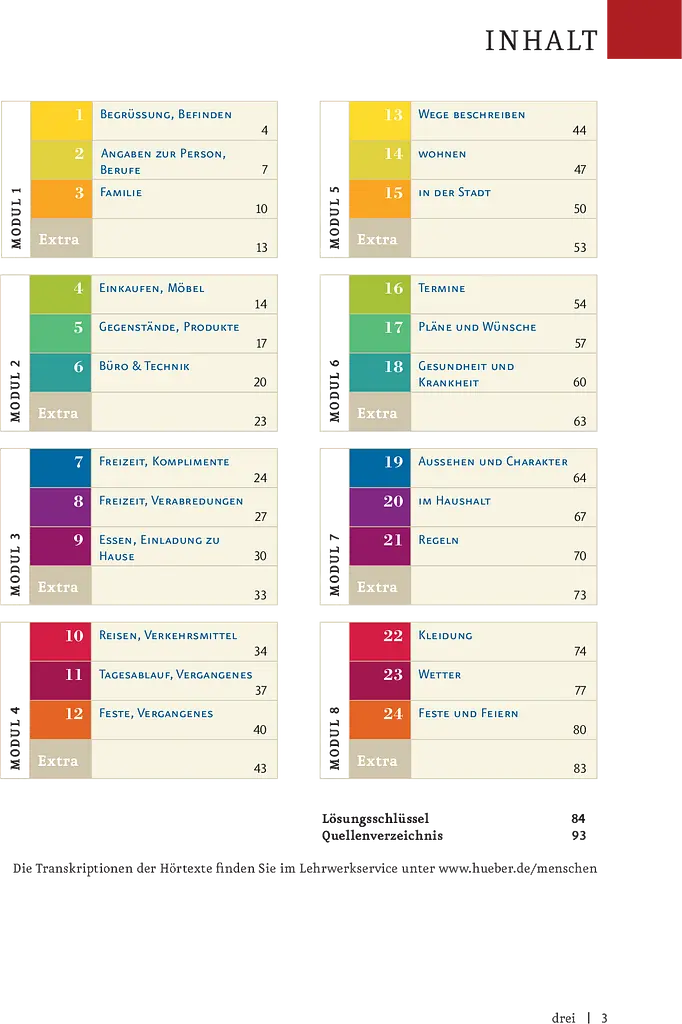This screenshot has width=682, height=1024.
Task: Select the chapter "Wege beschreiben"
Action: [x=472, y=114]
